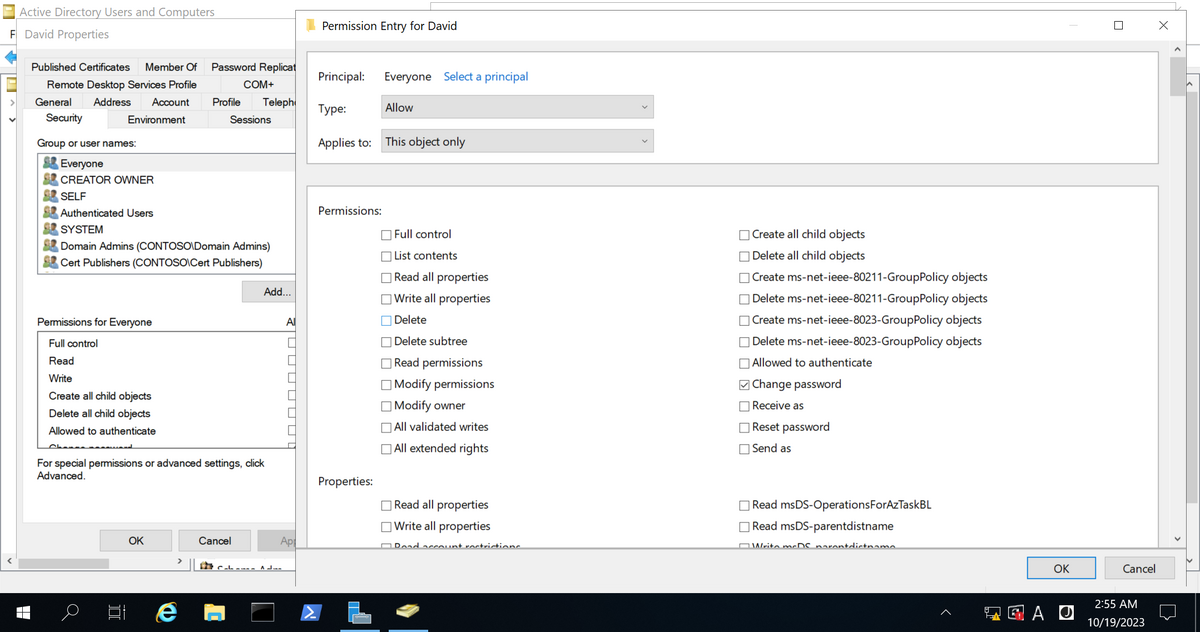Screen dimensions: 1200x632
Task: Open the Remote Desktop Services Profile tab
Action: point(122,85)
